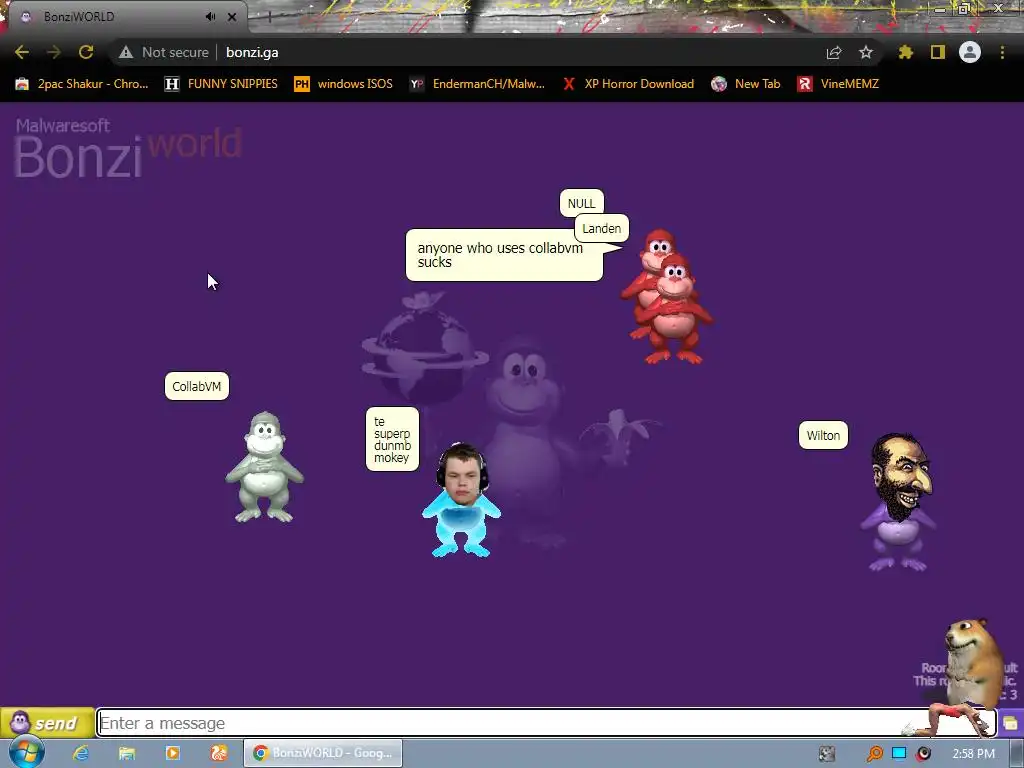The image size is (1024, 768).
Task: Mute the BonziWORLD tab audio icon
Action: [x=210, y=16]
